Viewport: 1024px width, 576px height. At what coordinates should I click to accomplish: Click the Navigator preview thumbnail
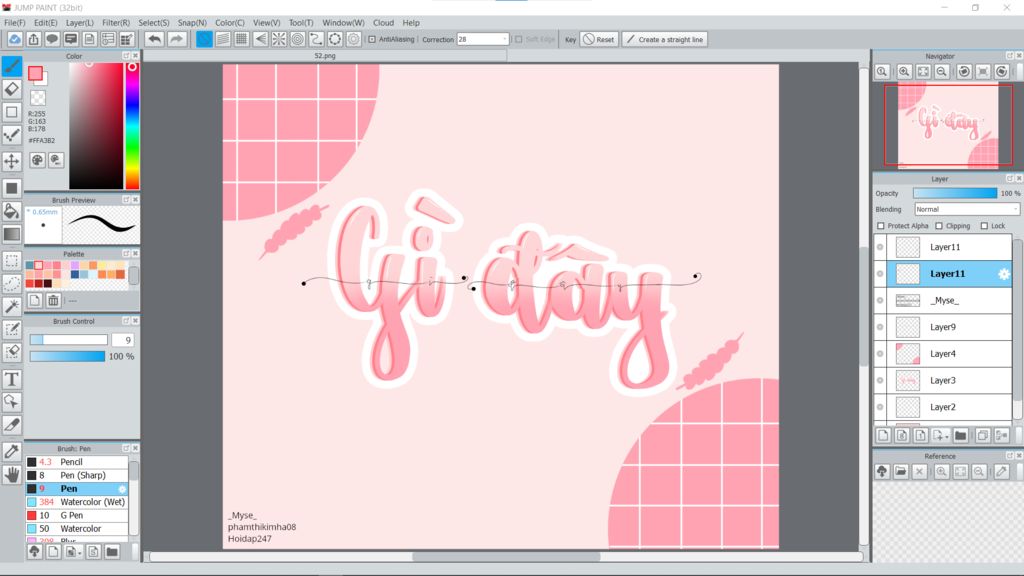pyautogui.click(x=948, y=125)
